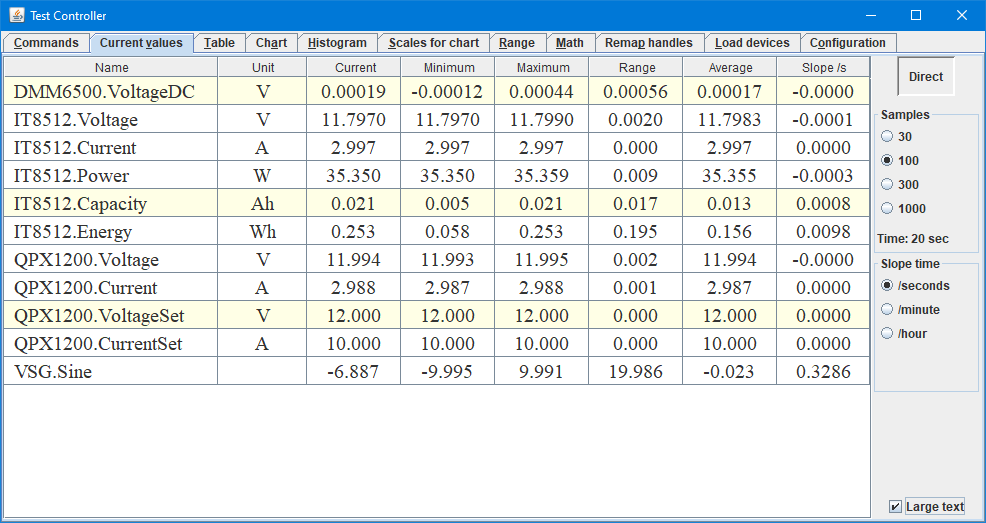Click the Ah unit cell
This screenshot has width=986, height=523.
262,204
